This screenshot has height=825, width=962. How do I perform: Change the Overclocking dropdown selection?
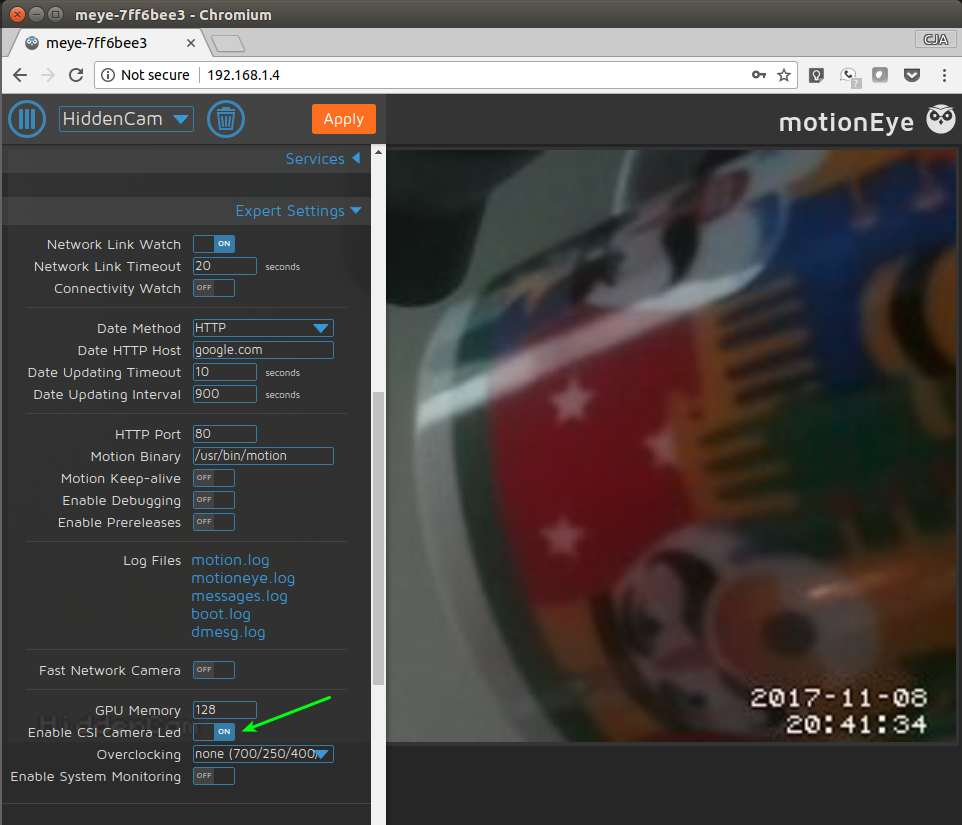pos(262,753)
